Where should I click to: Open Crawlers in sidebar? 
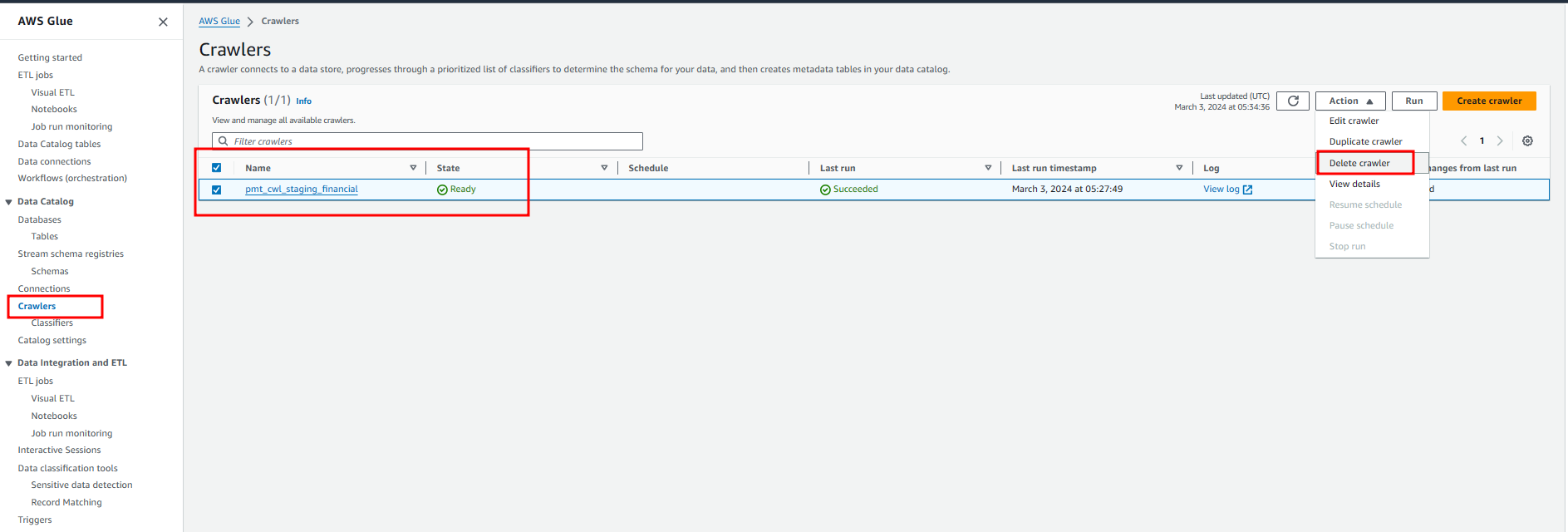pos(37,307)
